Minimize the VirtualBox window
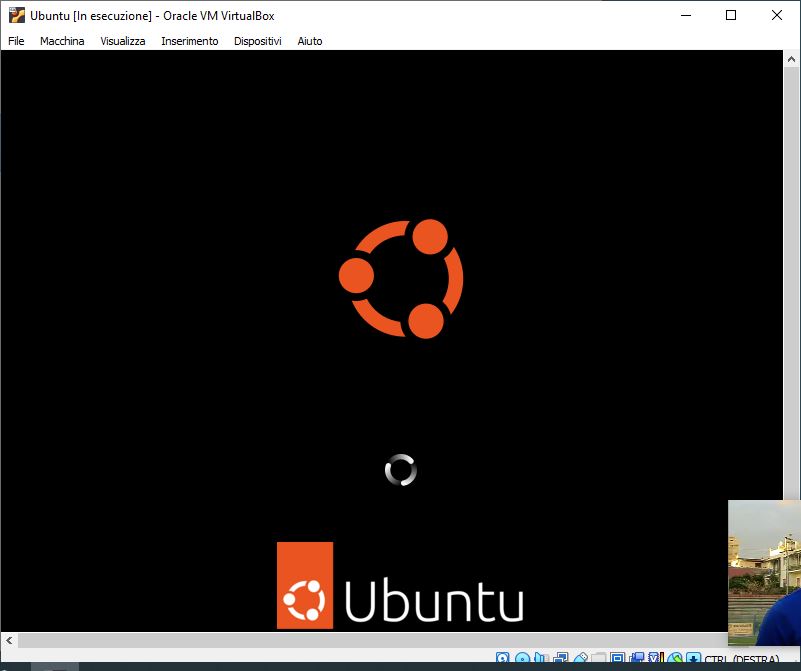Screen dimensions: 801x671 (x=686, y=15)
